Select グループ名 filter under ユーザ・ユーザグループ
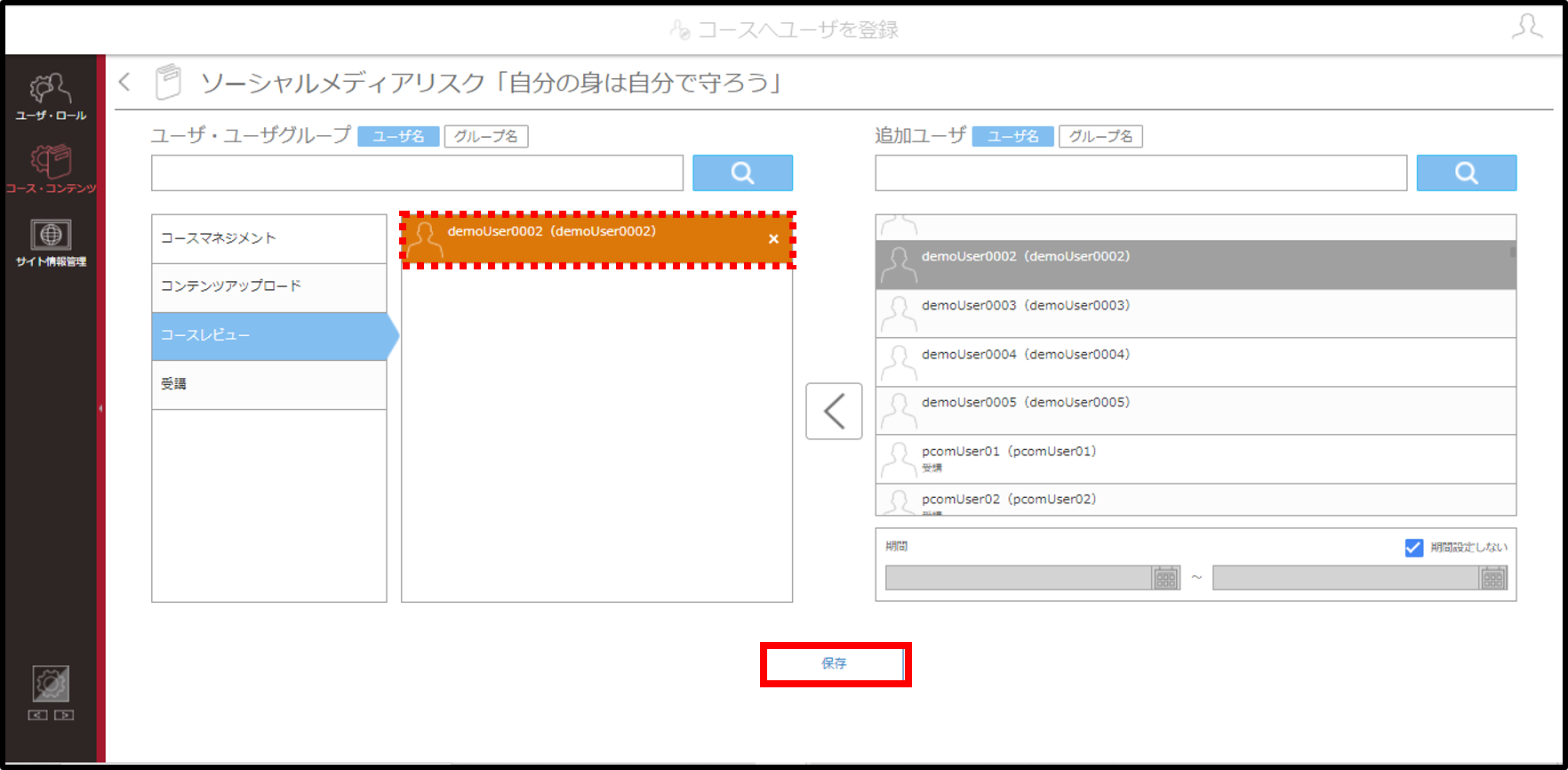1568x770 pixels. 486,136
